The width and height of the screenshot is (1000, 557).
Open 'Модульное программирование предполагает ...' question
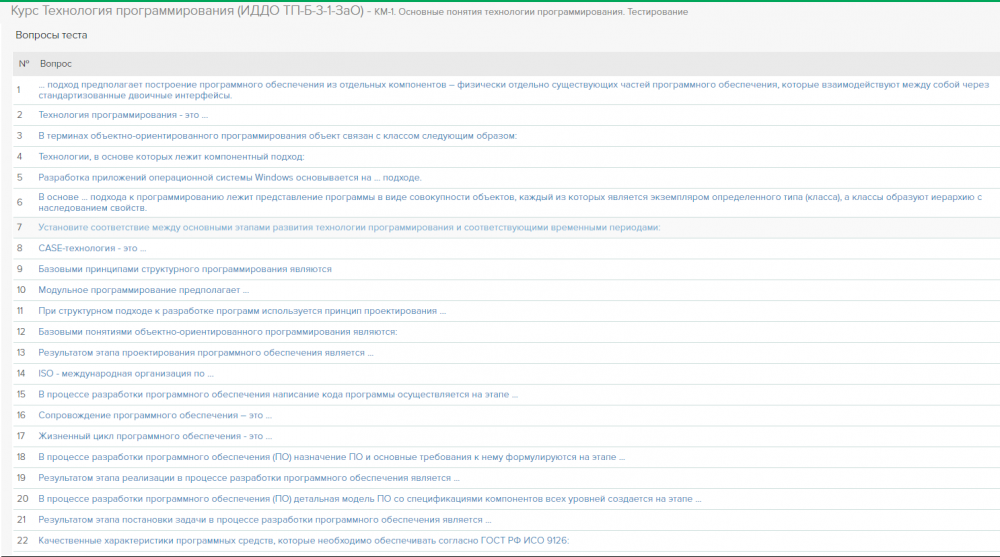click(x=143, y=290)
